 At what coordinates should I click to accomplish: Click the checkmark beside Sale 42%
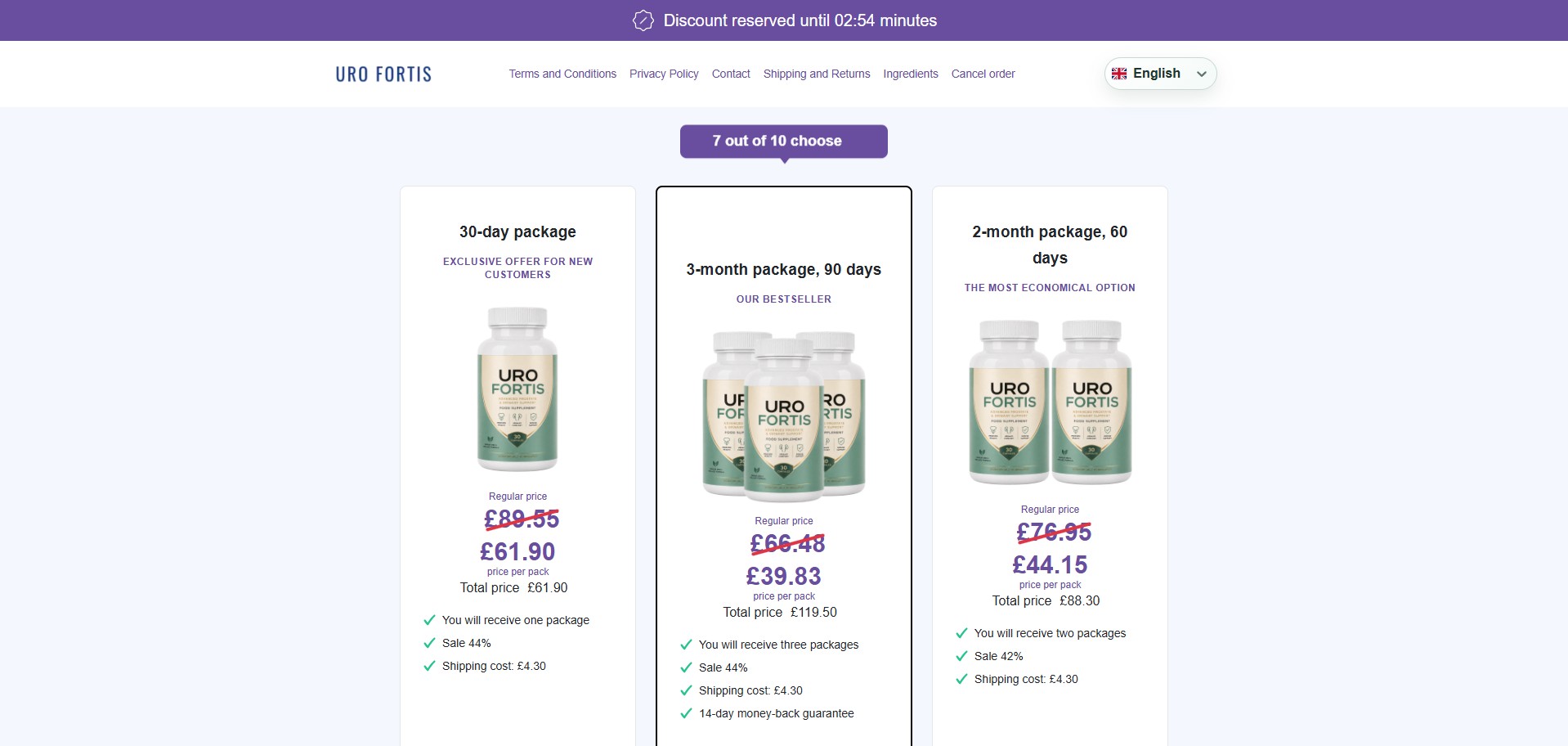coord(961,656)
